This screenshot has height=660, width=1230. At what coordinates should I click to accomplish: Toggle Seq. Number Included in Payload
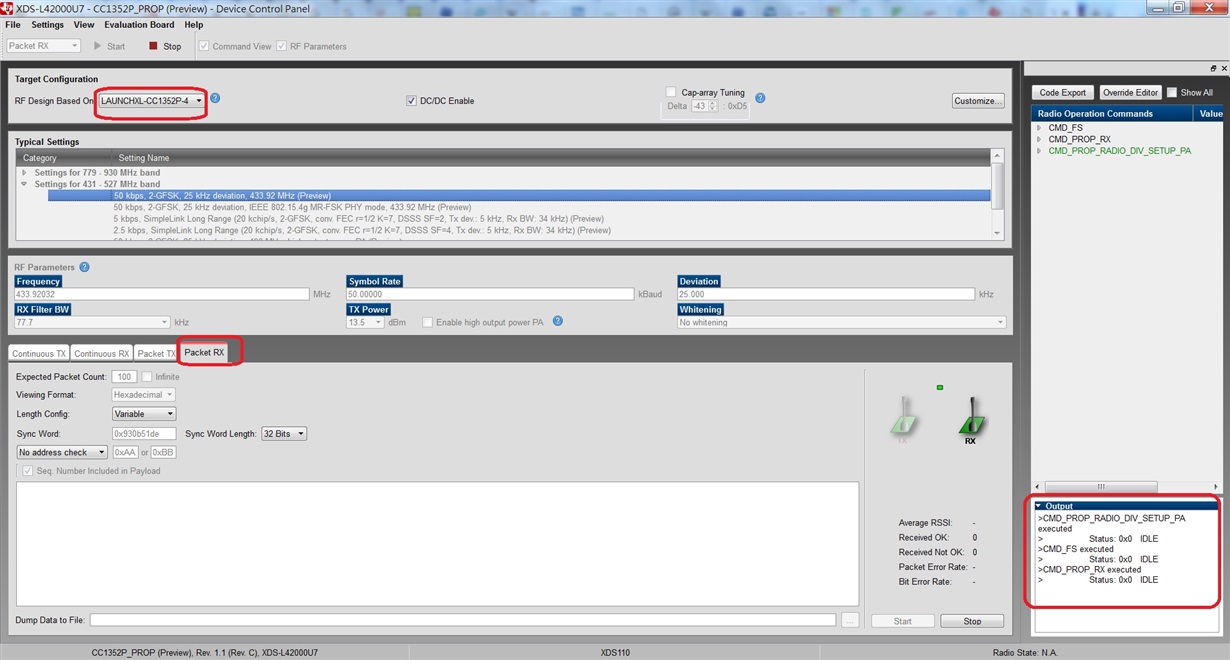click(28, 471)
